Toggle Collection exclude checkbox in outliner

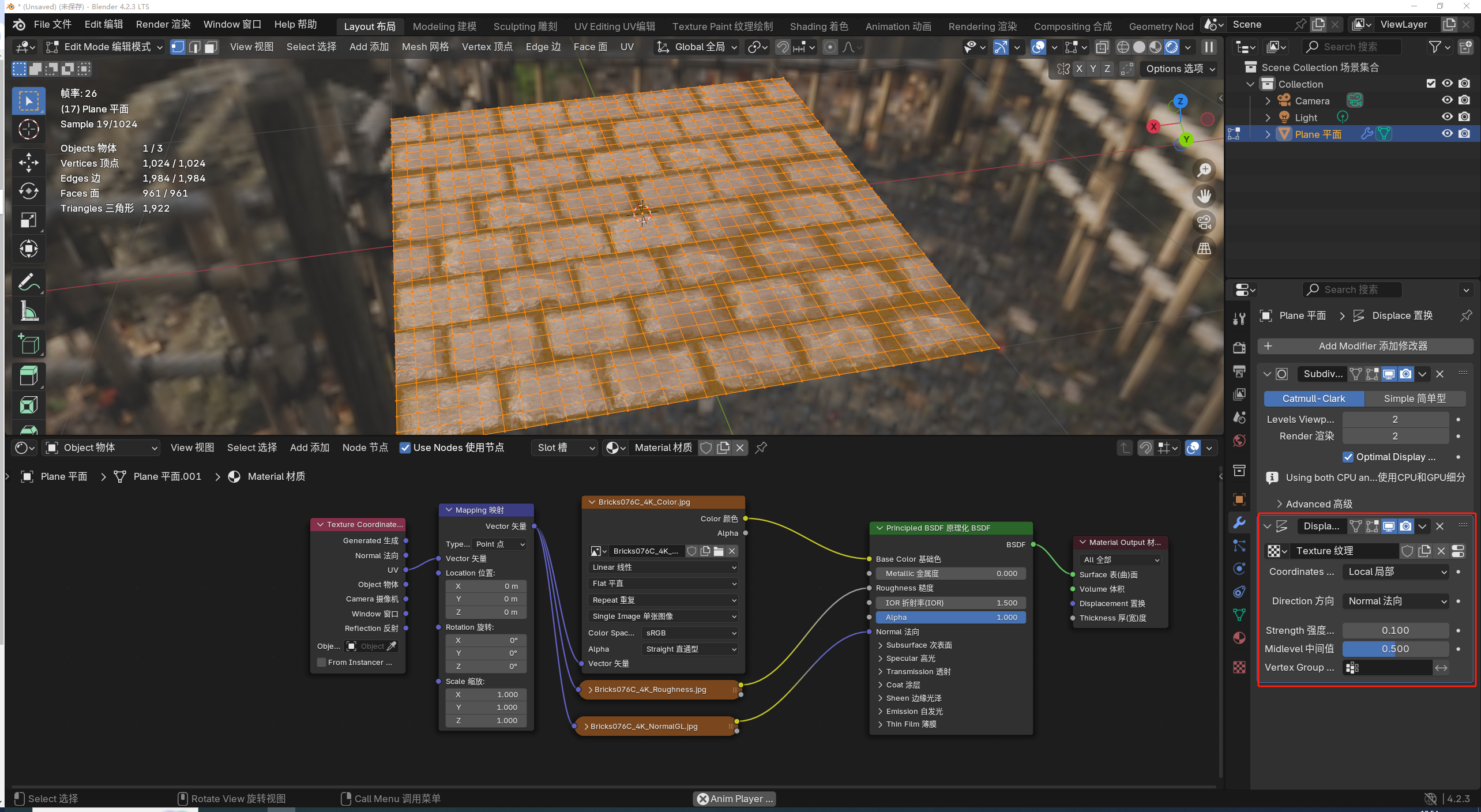[x=1430, y=84]
